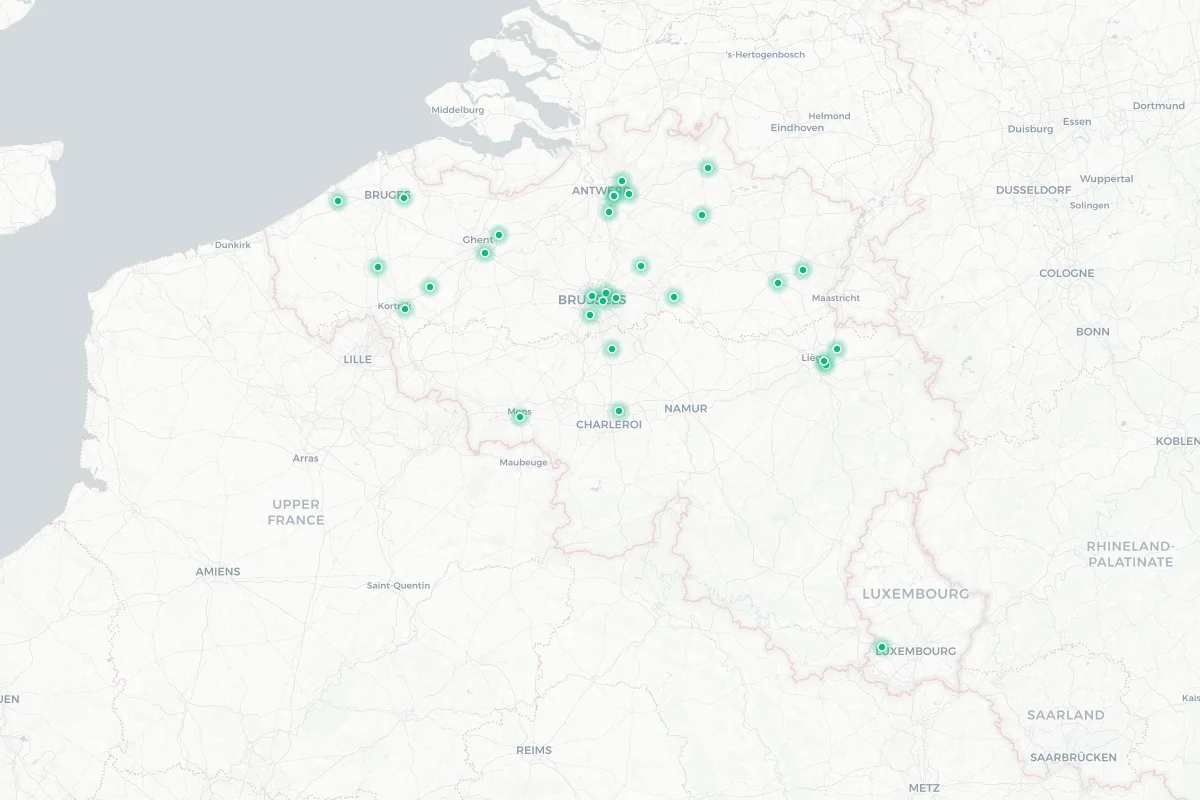Select the marker nearest the Maastricht label
This screenshot has height=800, width=1200.
pyautogui.click(x=802, y=270)
